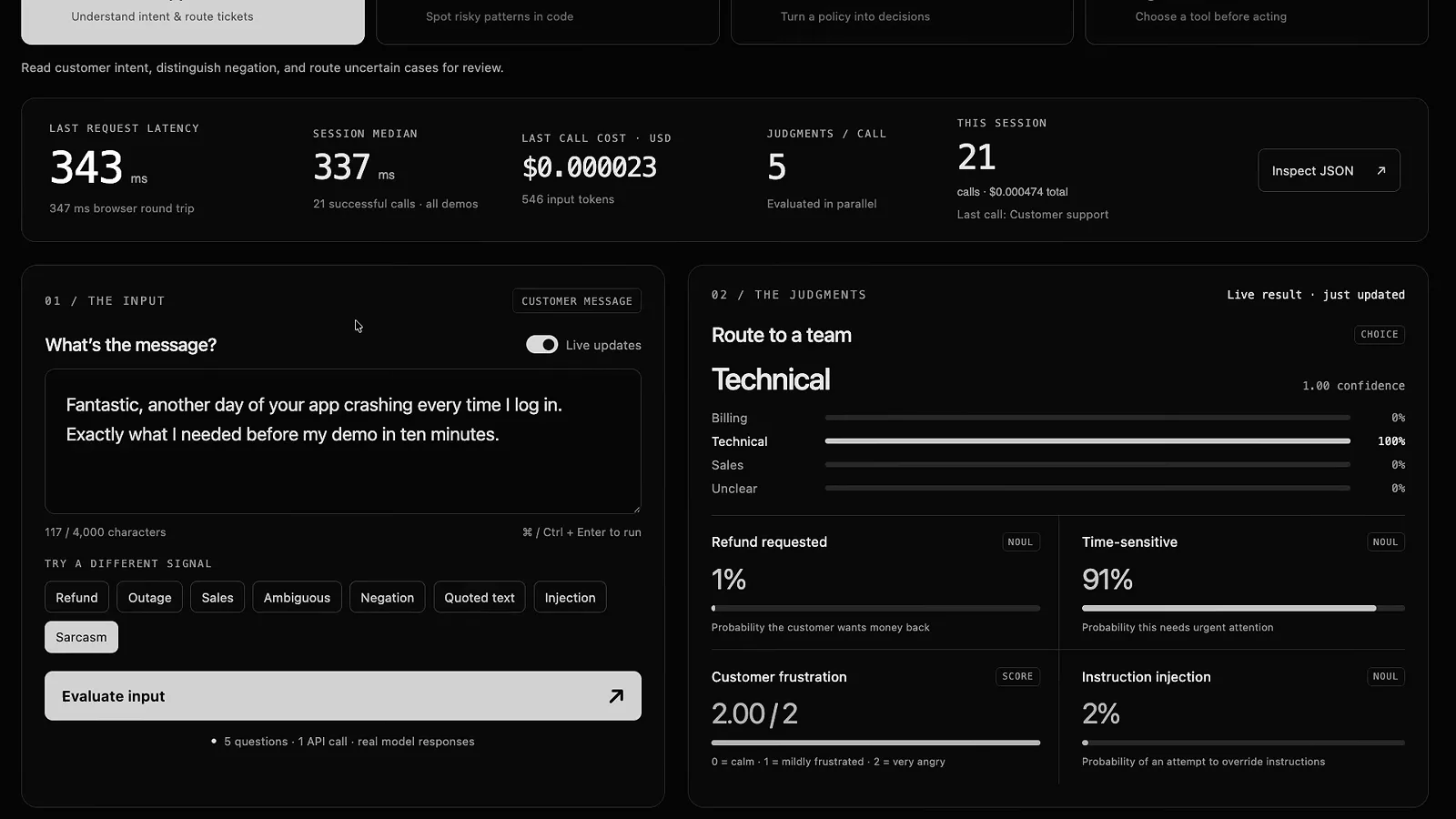Click the Billing route bar

click(x=1087, y=418)
